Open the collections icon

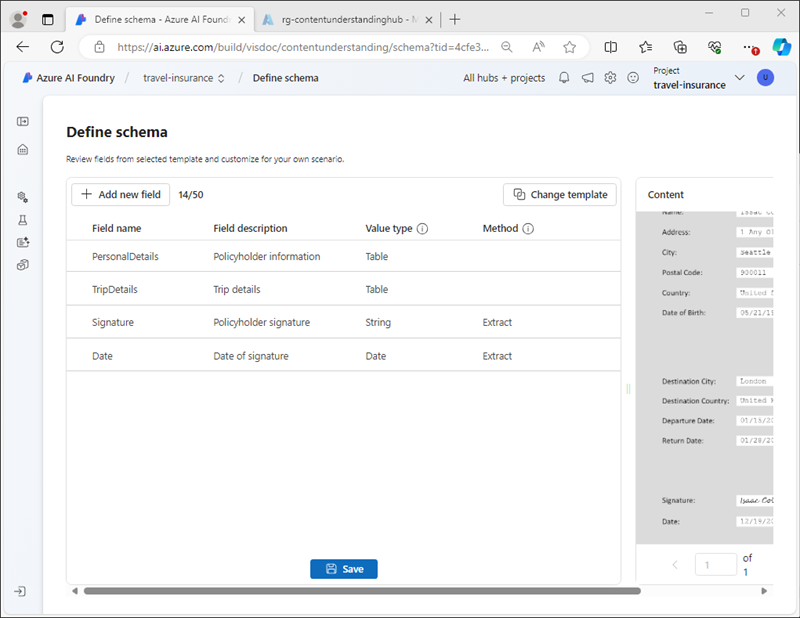click(680, 47)
